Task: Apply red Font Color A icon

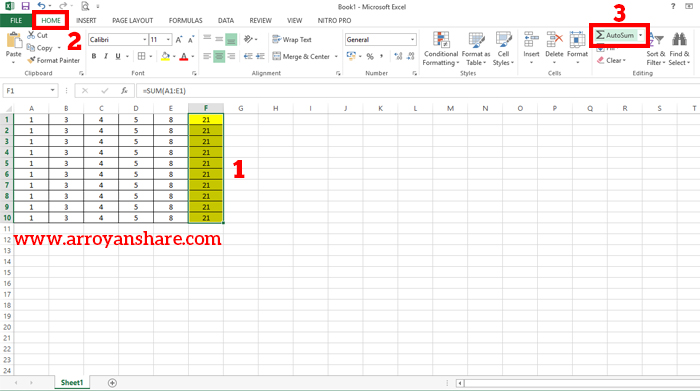Action: pyautogui.click(x=183, y=57)
